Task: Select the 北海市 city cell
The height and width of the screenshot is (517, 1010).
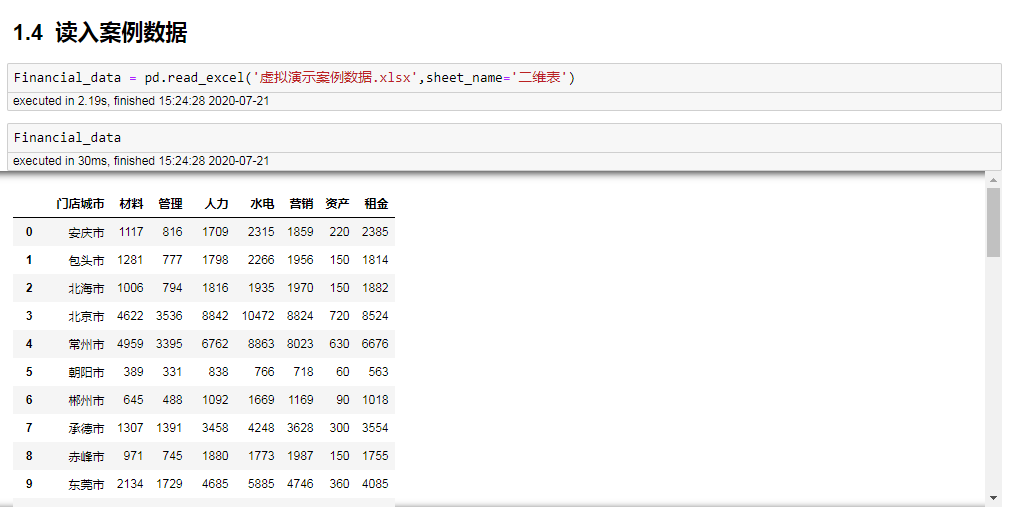Action: pos(86,288)
